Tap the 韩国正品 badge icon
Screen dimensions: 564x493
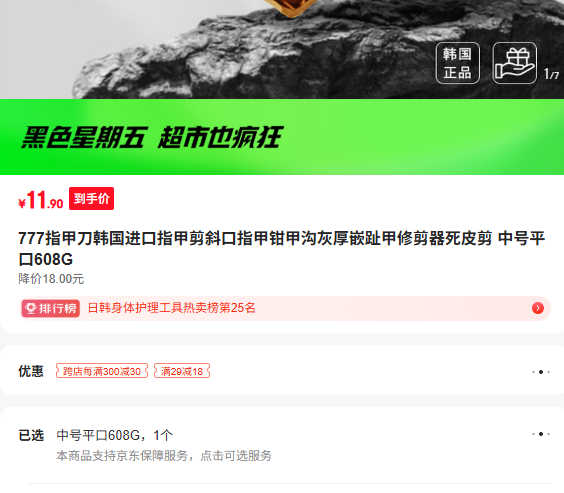(x=458, y=63)
